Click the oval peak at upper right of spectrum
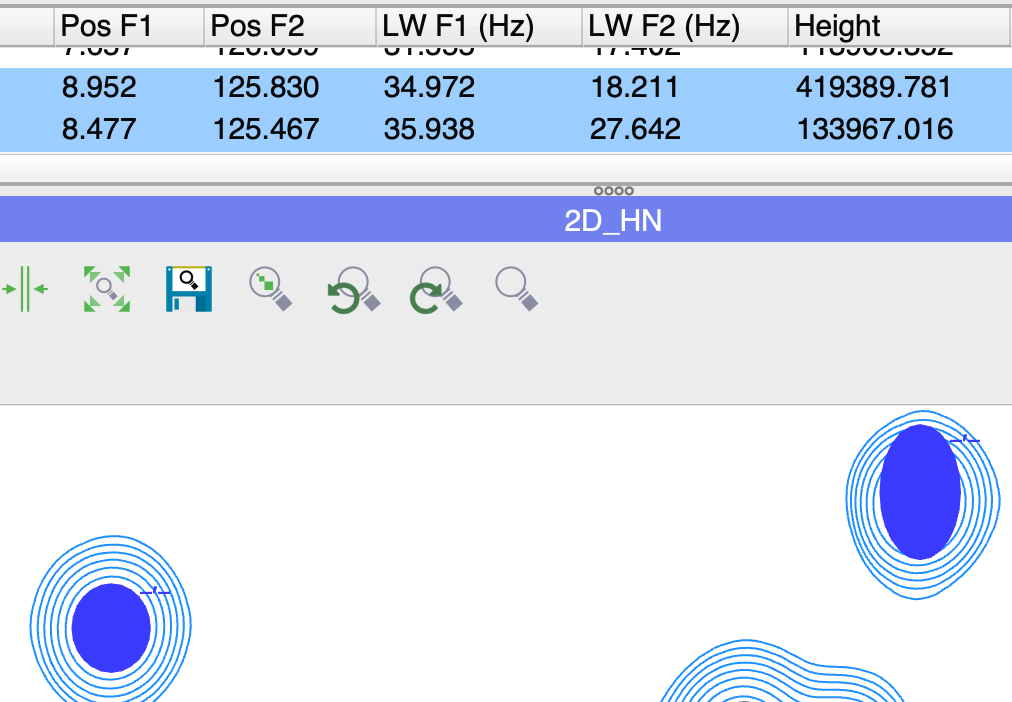The height and width of the screenshot is (702, 1012). point(920,492)
